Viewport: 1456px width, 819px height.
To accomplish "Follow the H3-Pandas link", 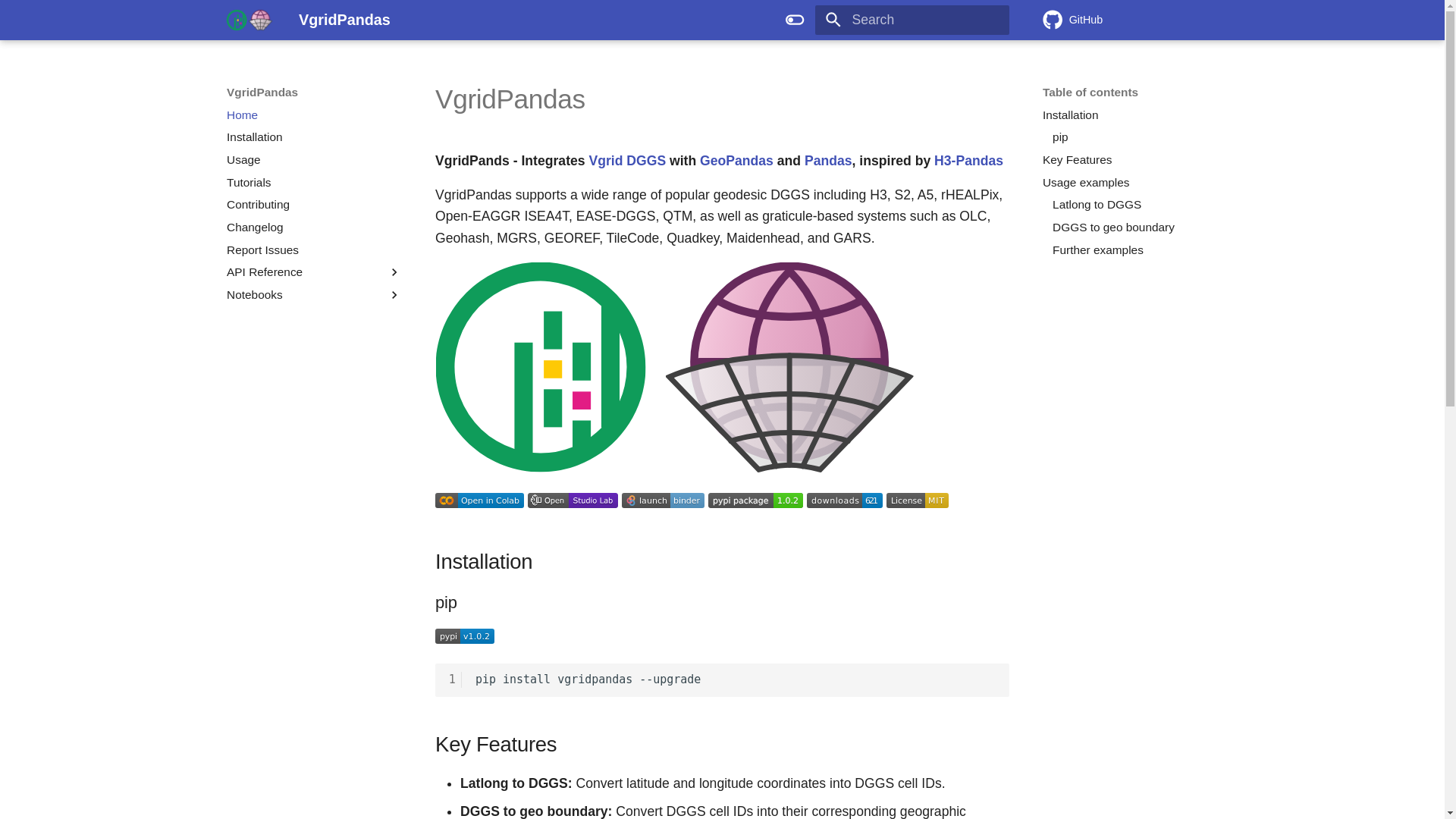I will pyautogui.click(x=968, y=161).
